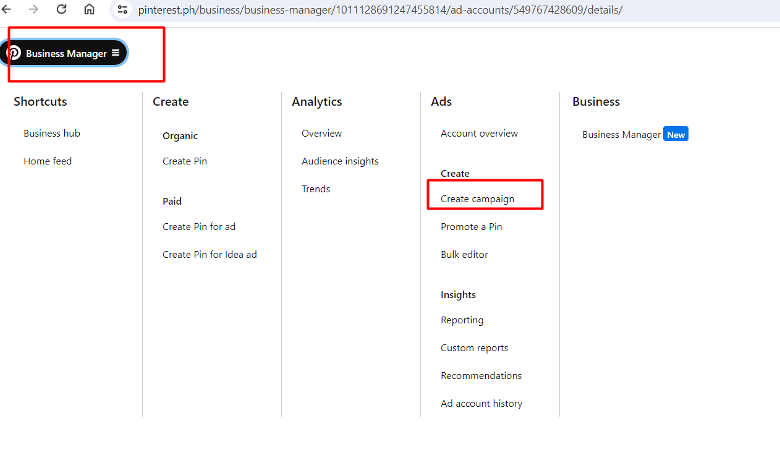Click the New badge beside Business Manager
780x450 pixels.
(x=676, y=134)
